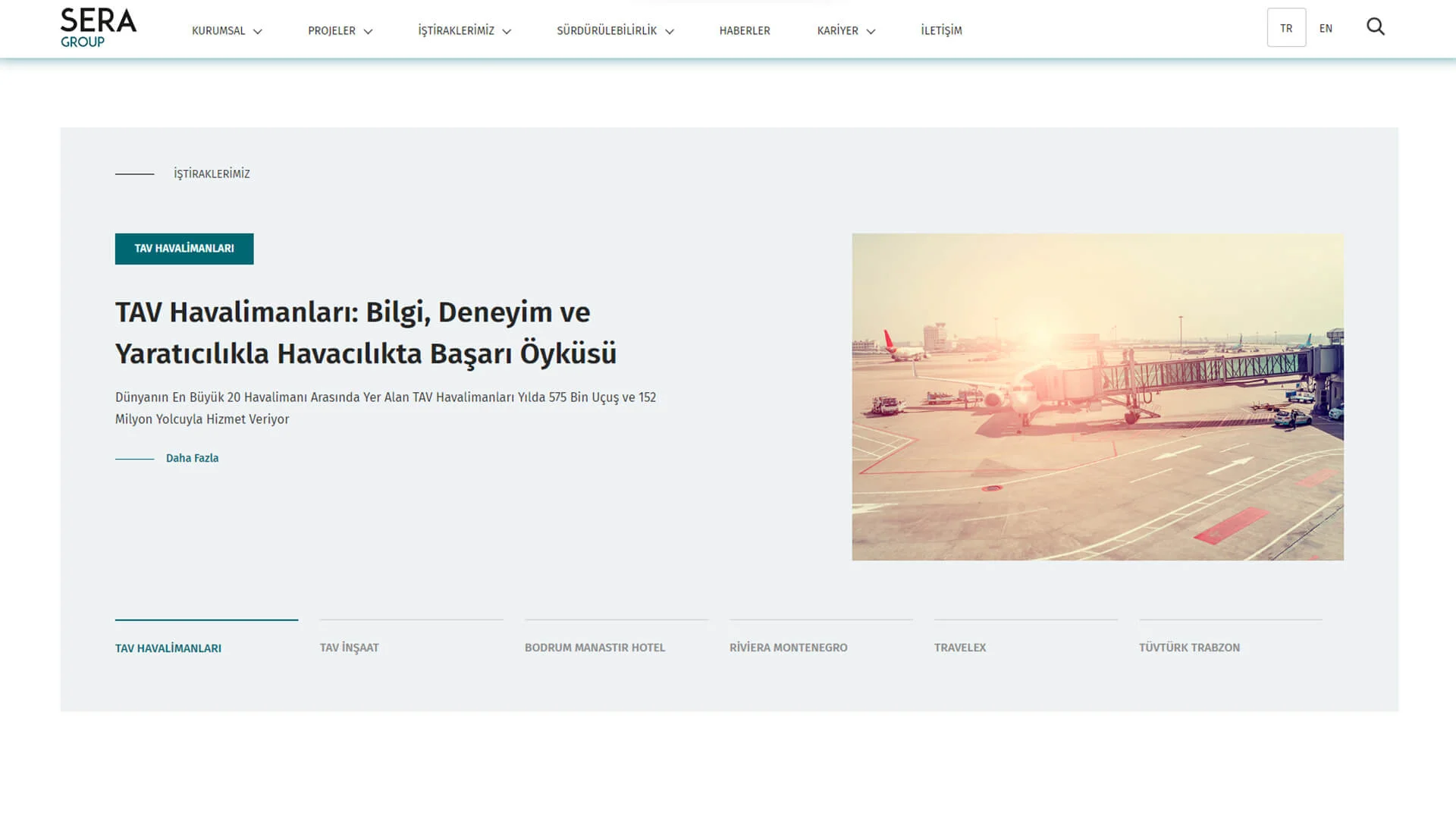
Task: Click the Daha Fazla link
Action: 192,458
